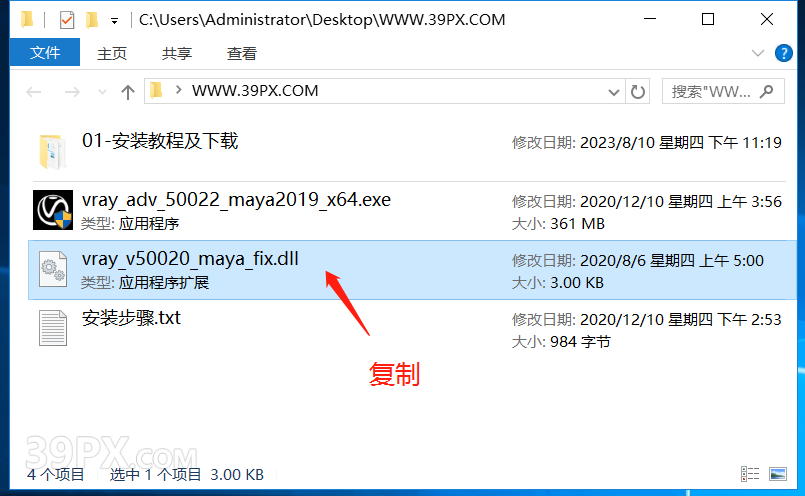The image size is (805, 496).
Task: Click the V-Ray installer exe icon
Action: pos(53,209)
